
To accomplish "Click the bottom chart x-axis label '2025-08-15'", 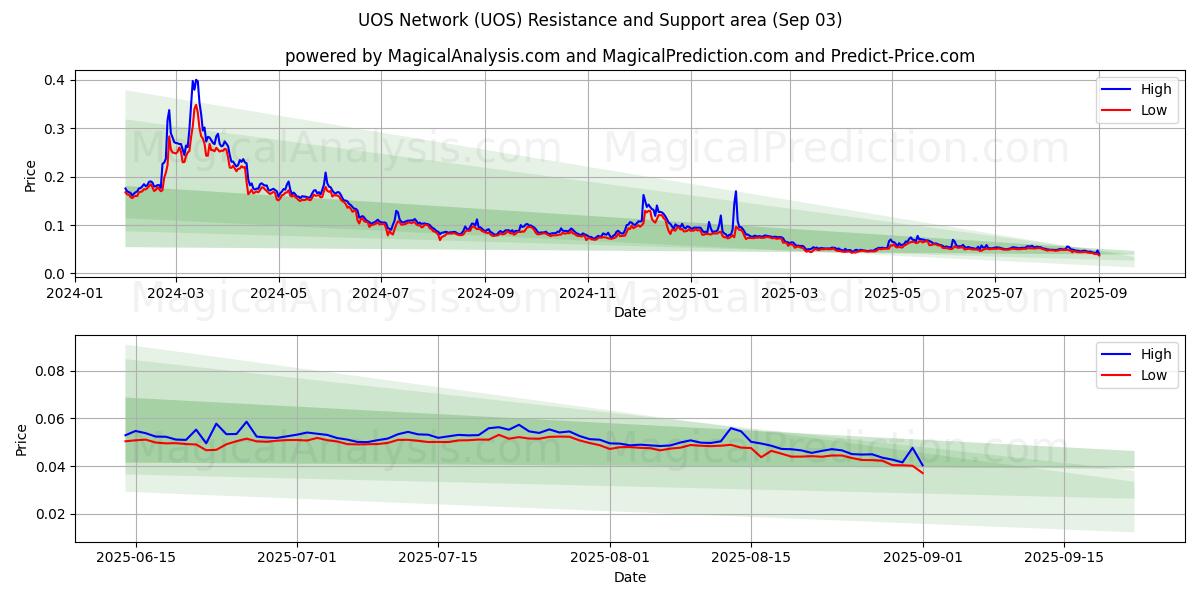I will pyautogui.click(x=751, y=558).
